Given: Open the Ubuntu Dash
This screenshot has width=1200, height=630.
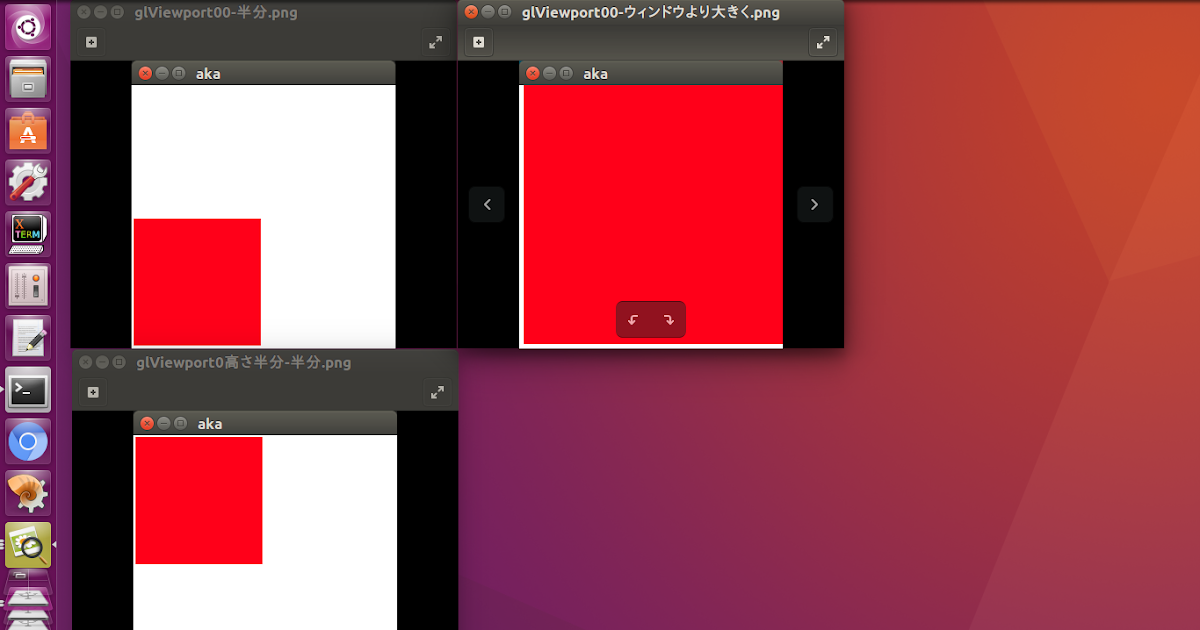Looking at the screenshot, I should (27, 27).
